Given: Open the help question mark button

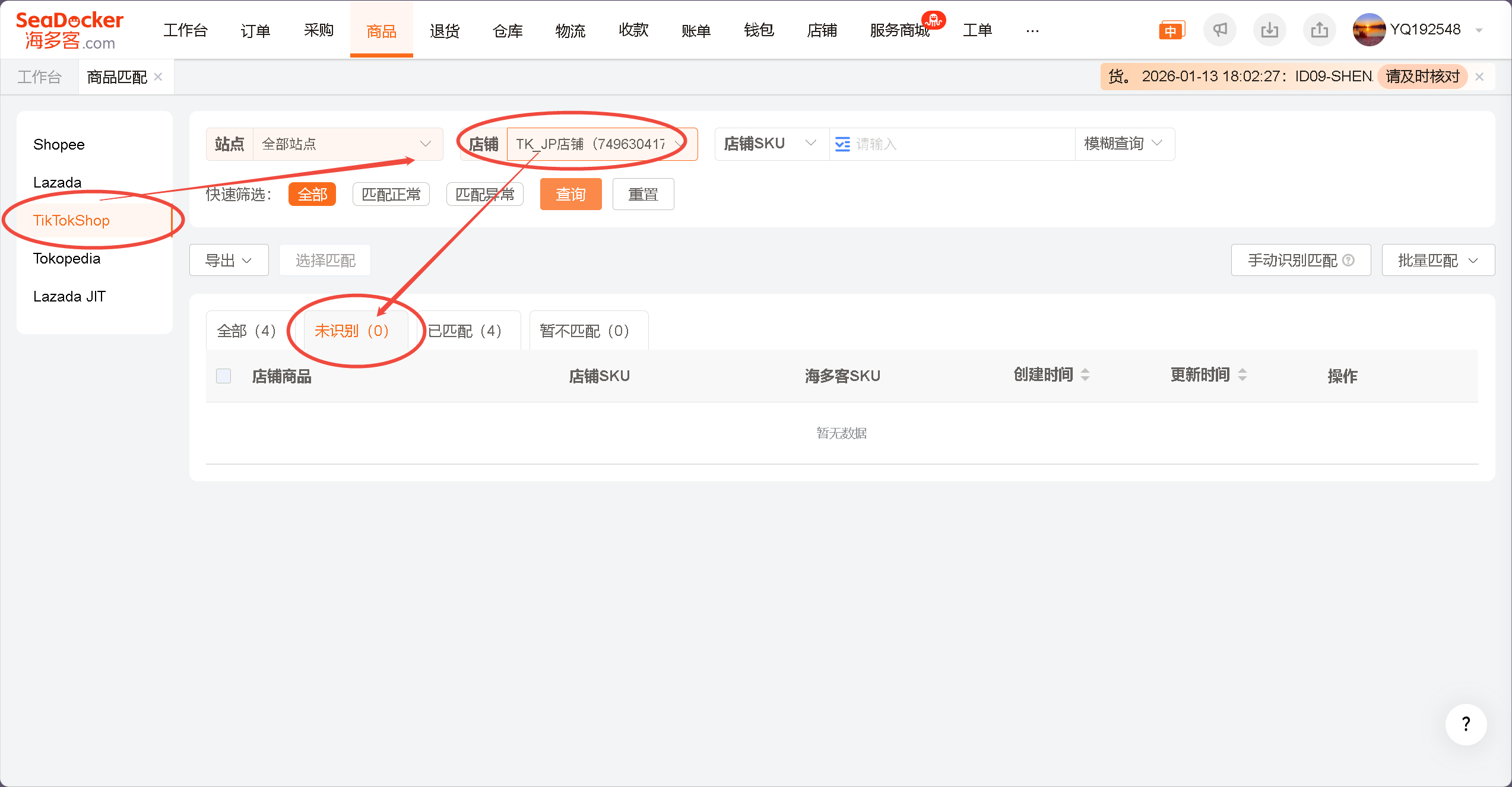Looking at the screenshot, I should [x=1466, y=724].
